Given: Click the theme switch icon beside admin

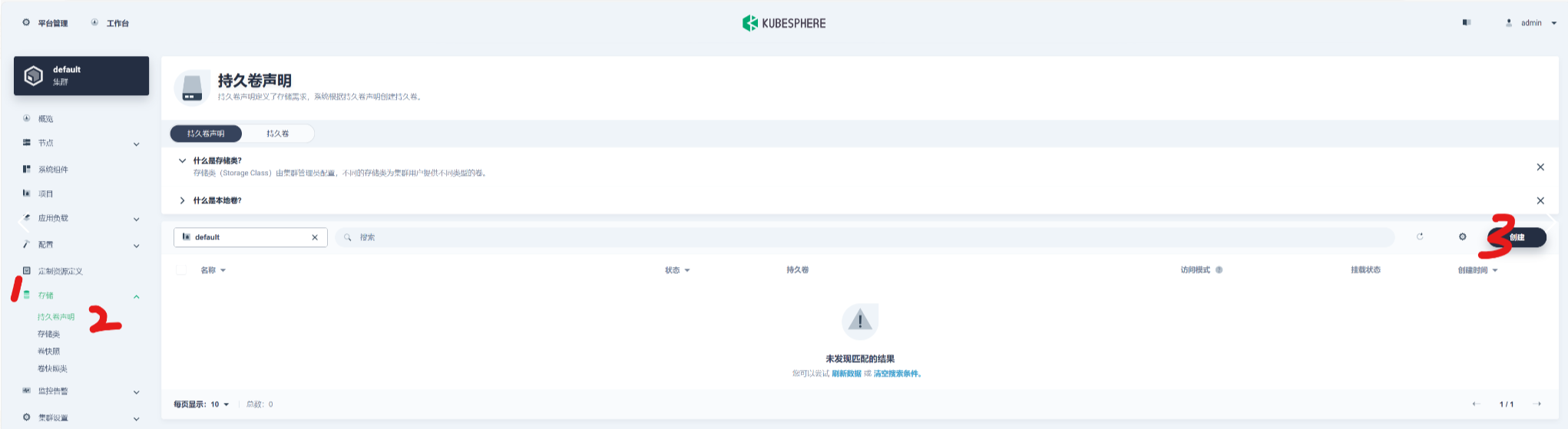Looking at the screenshot, I should point(1467,23).
